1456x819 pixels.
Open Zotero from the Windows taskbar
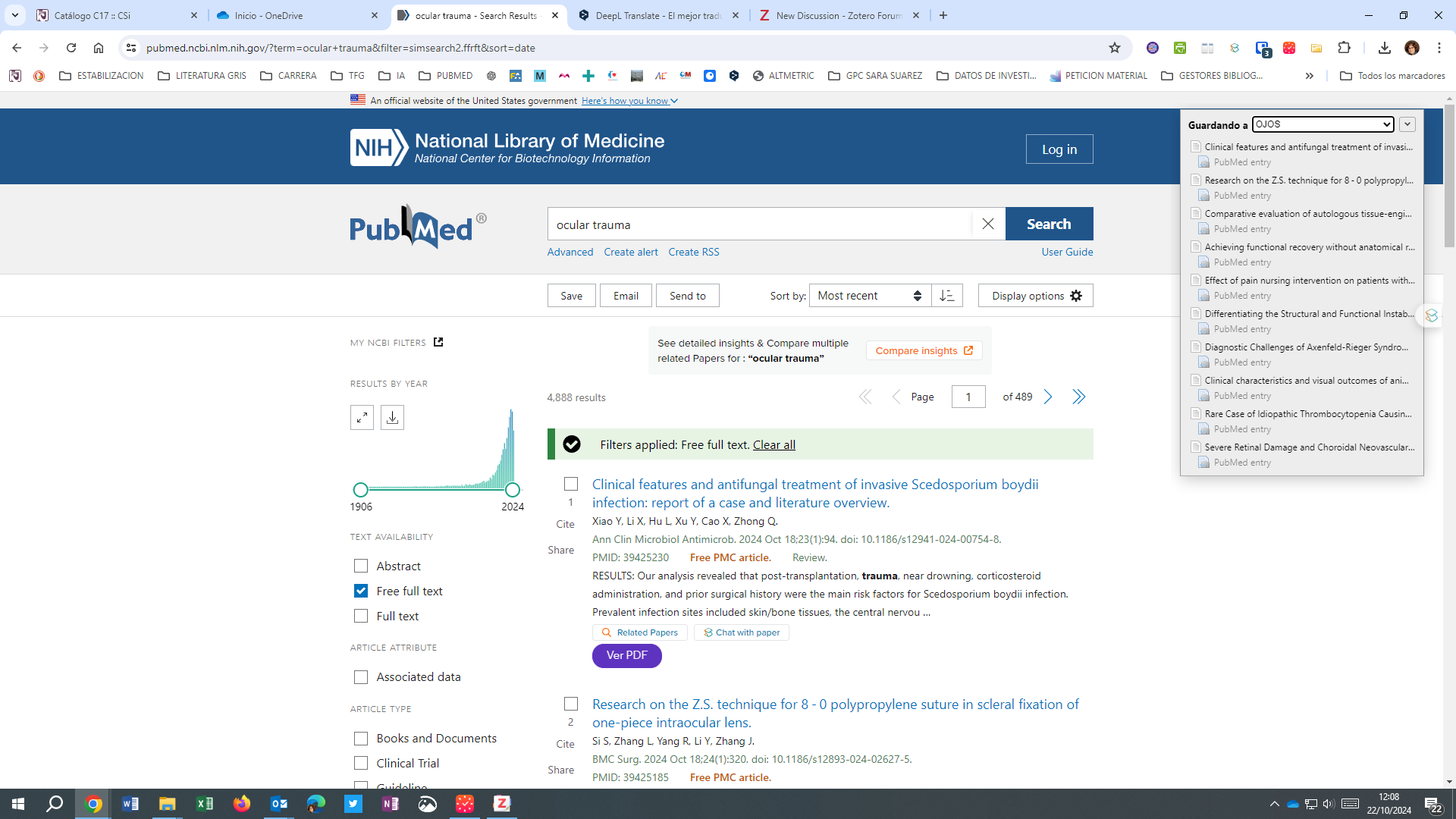pyautogui.click(x=501, y=804)
